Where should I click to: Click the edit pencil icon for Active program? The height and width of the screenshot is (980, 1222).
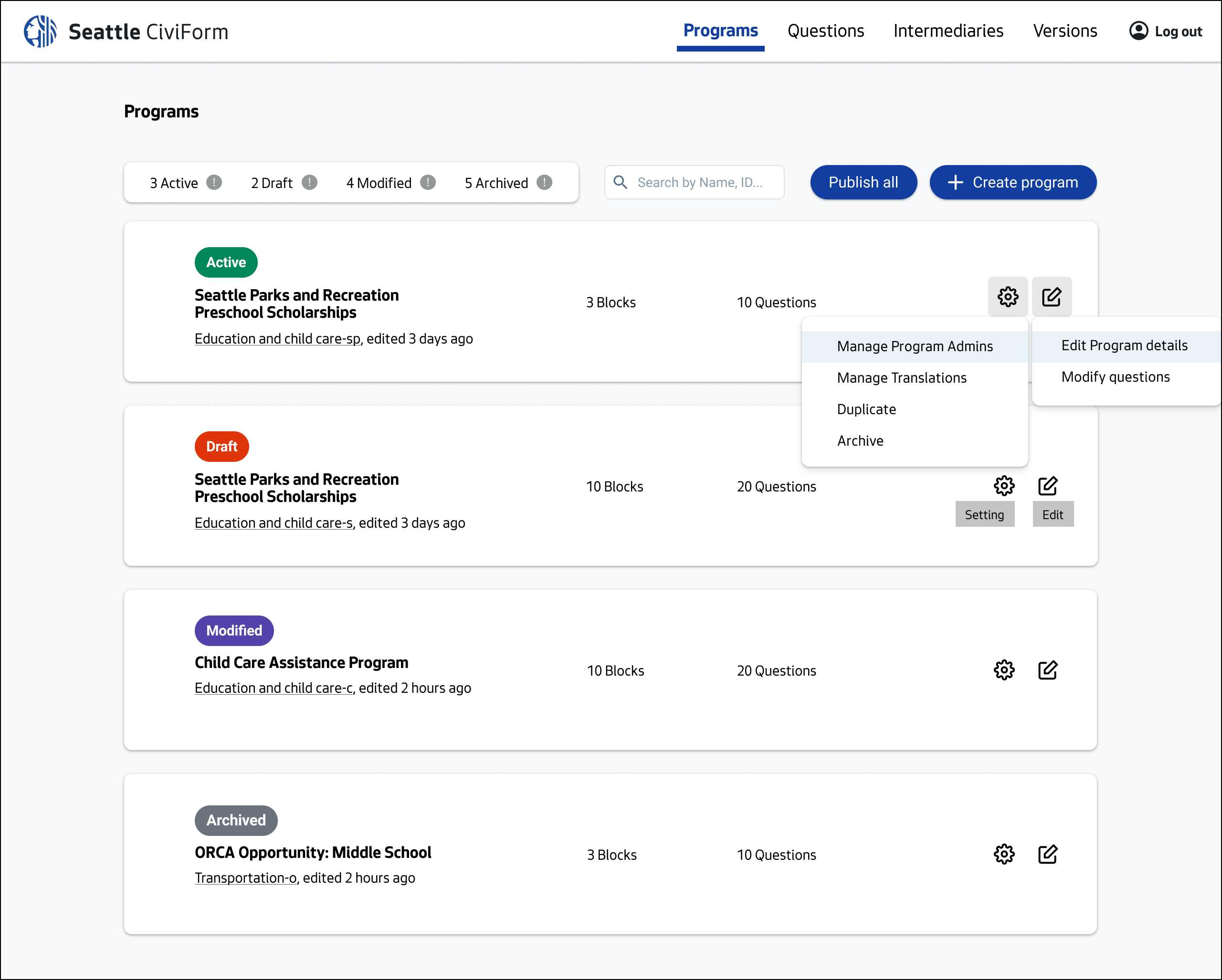click(1051, 297)
